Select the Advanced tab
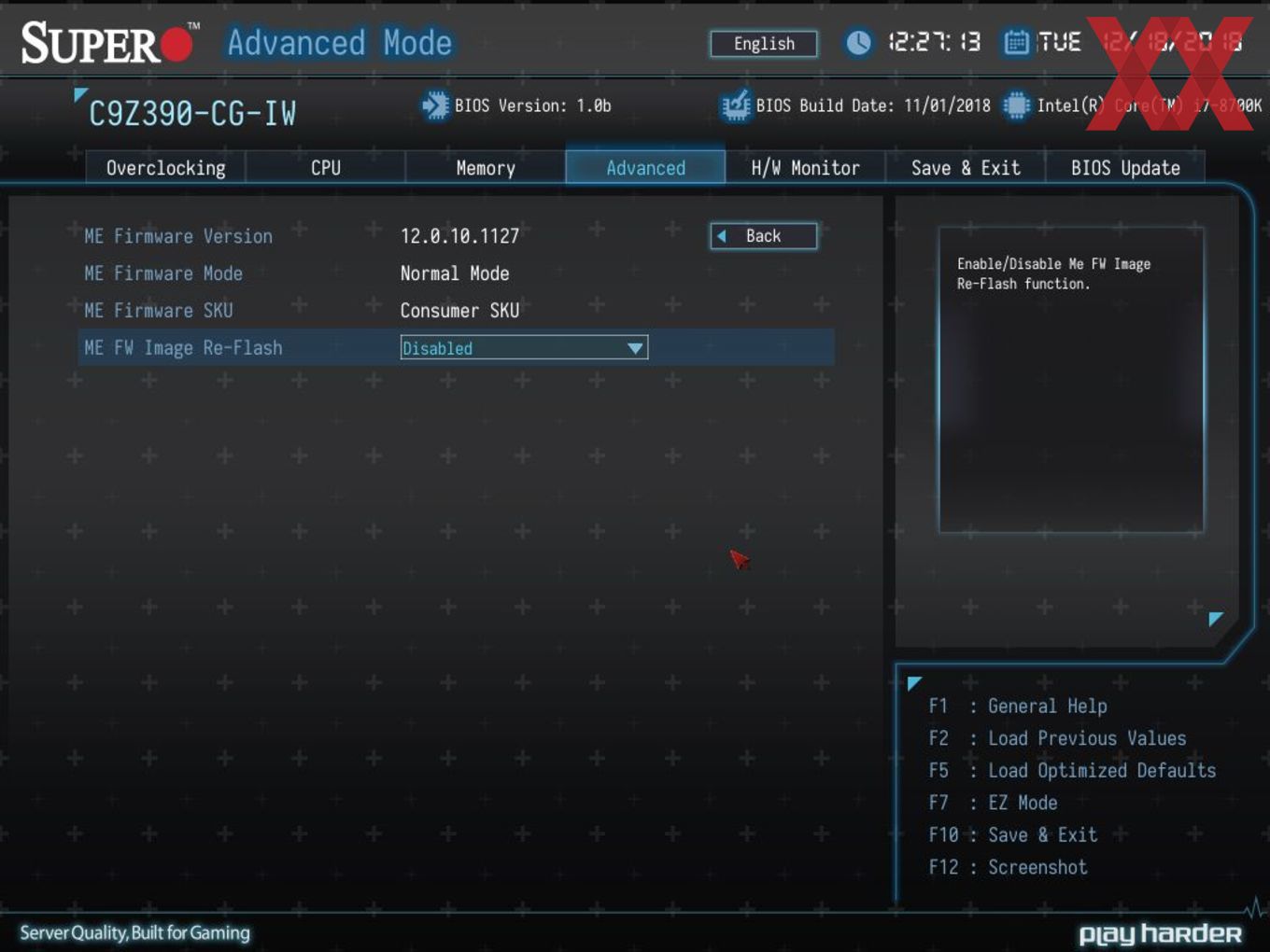 click(x=645, y=168)
